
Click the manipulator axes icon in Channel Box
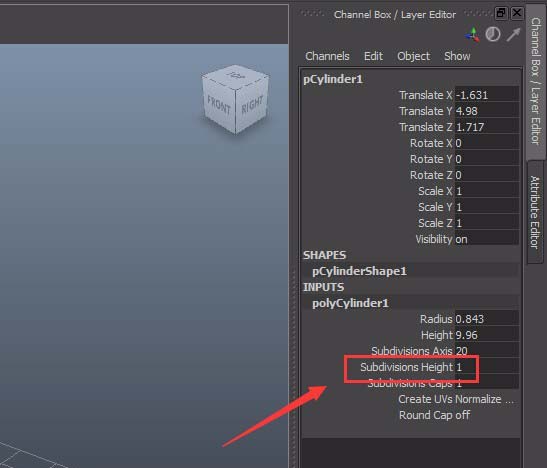point(472,35)
